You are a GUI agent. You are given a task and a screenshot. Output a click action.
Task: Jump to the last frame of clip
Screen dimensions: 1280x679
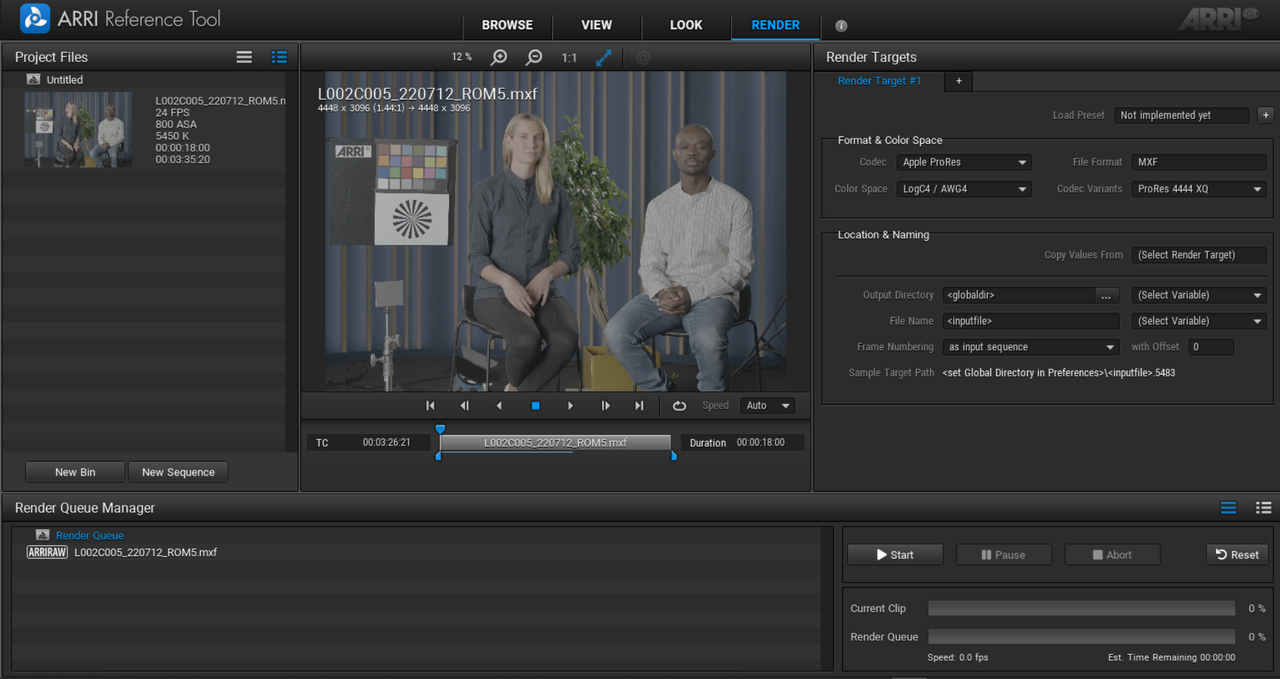pos(640,406)
